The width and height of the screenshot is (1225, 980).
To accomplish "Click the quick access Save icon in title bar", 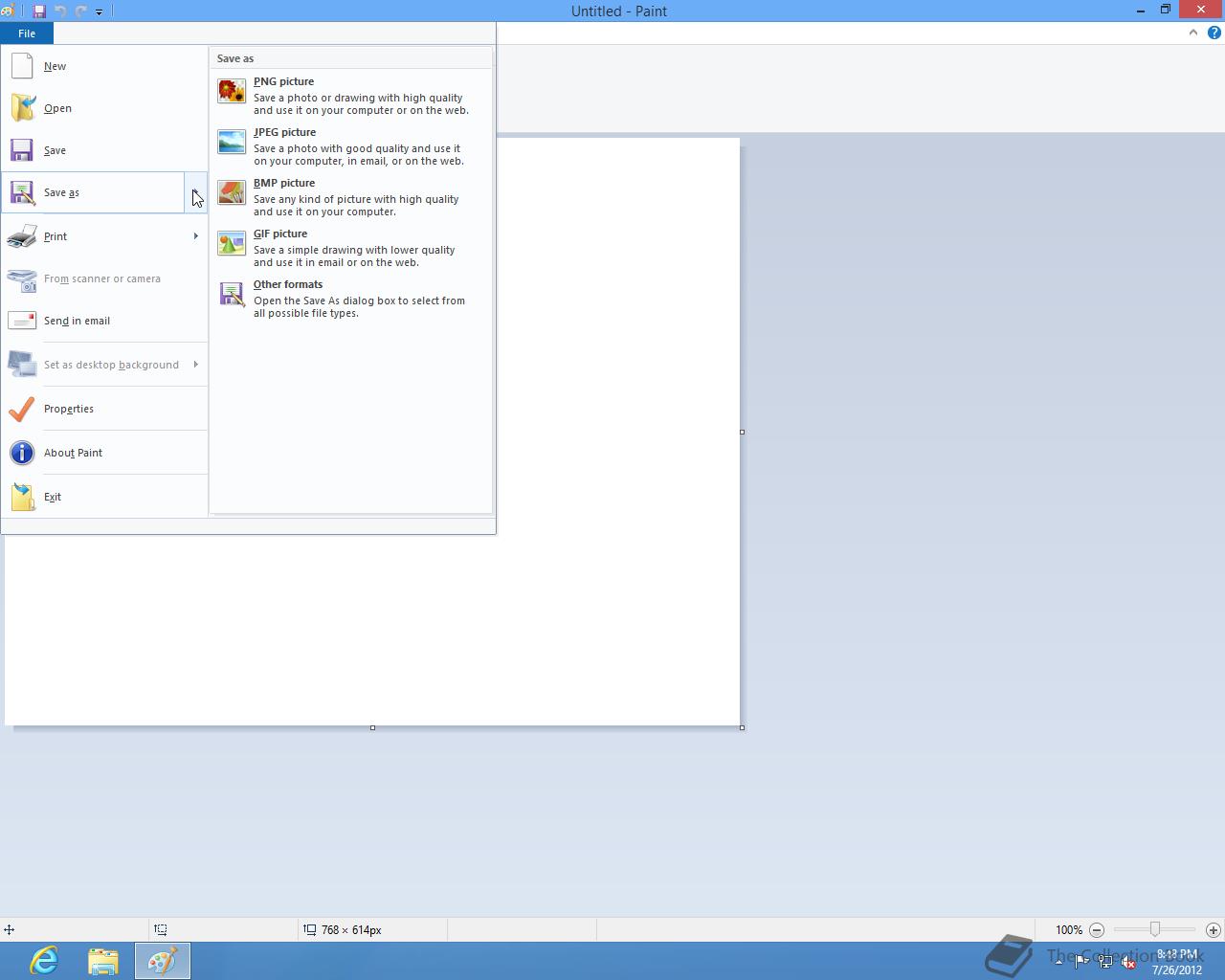I will tap(39, 11).
